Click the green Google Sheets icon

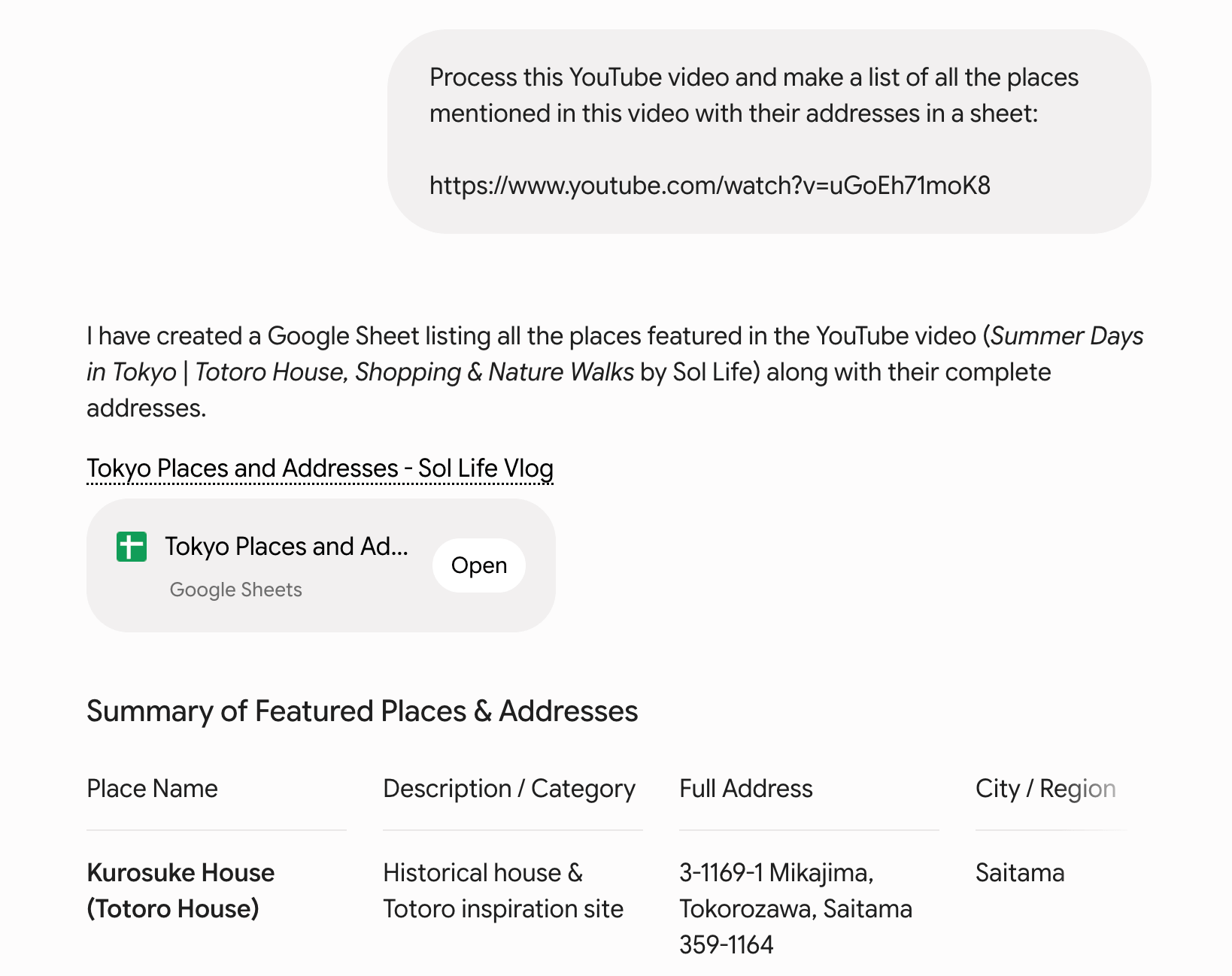[132, 547]
